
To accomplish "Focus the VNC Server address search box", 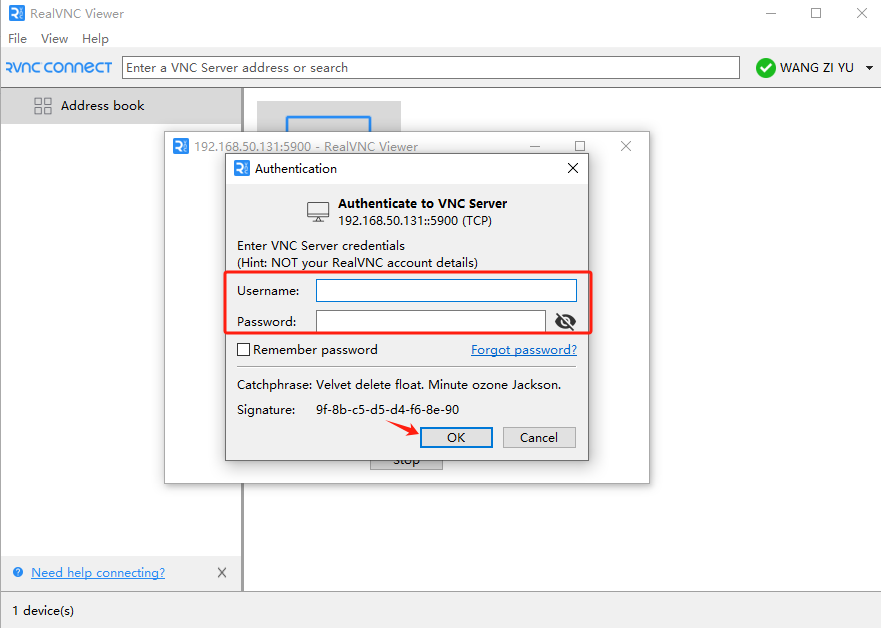I will point(430,67).
